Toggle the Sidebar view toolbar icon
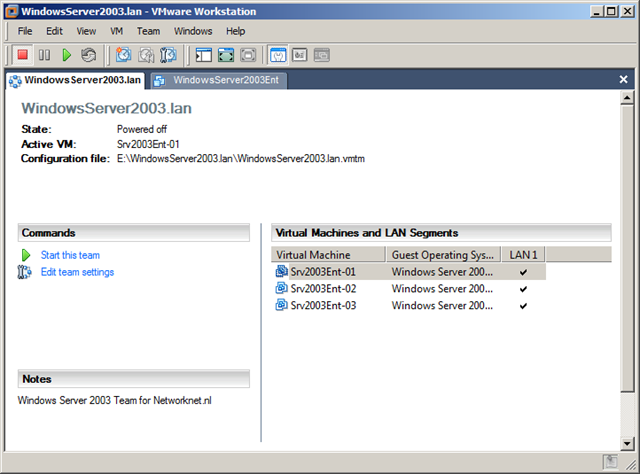The width and height of the screenshot is (640, 474). 204,55
